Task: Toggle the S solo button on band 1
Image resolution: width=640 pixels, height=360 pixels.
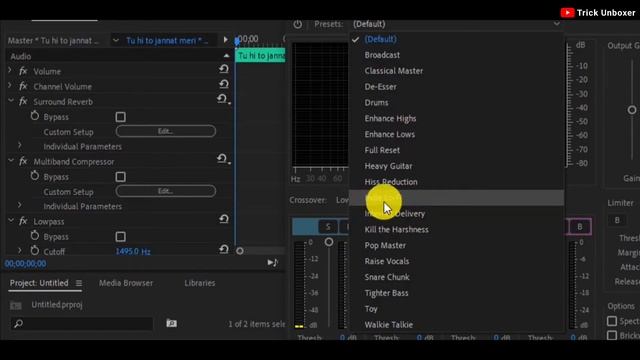Action: point(328,227)
